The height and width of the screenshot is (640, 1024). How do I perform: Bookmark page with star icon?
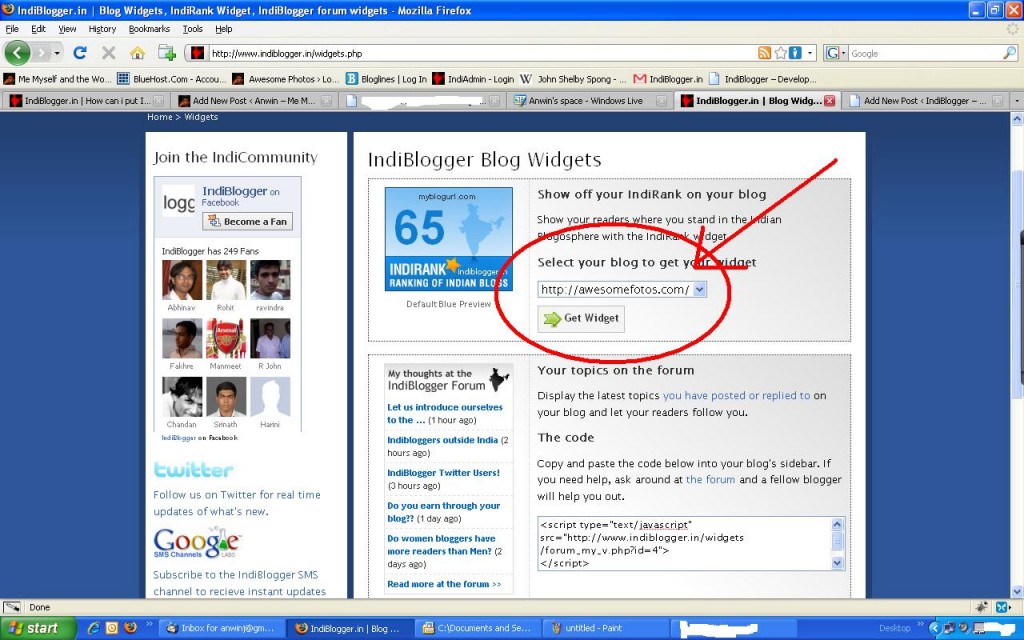tap(780, 53)
